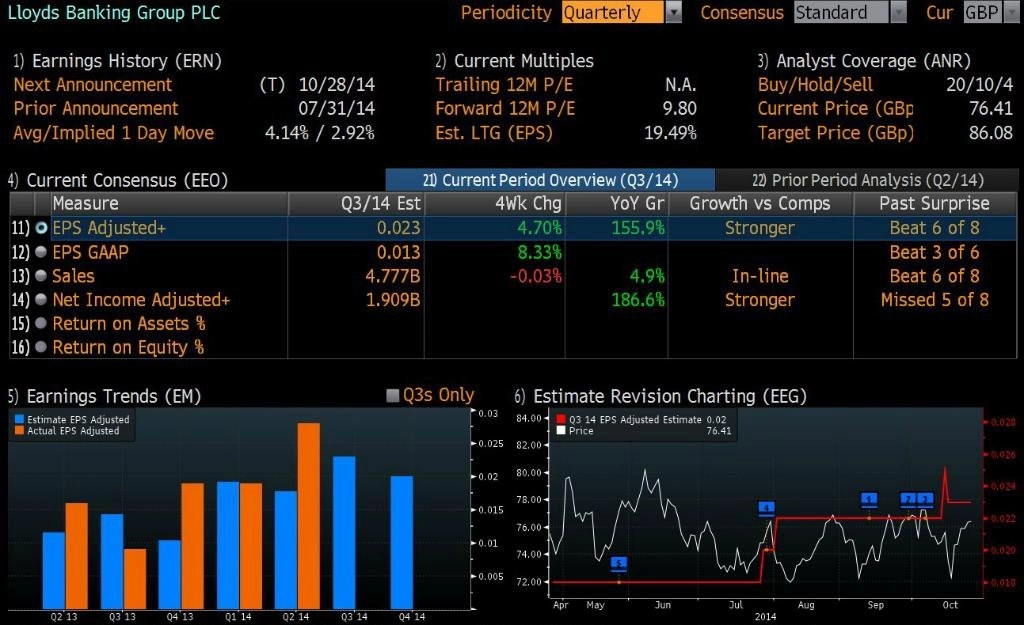
Task: Open the Consensus dropdown showing Standard
Action: coord(850,12)
